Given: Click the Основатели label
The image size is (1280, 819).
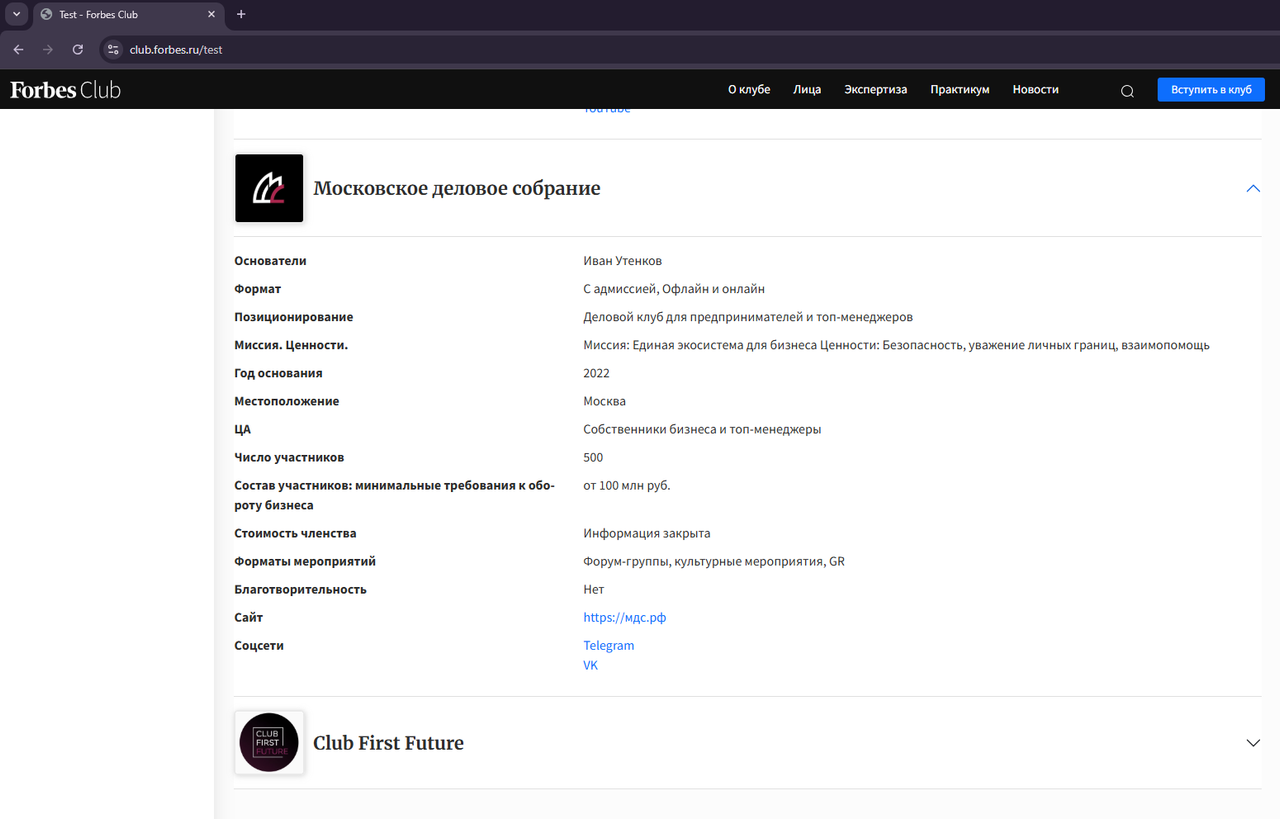Looking at the screenshot, I should pyautogui.click(x=271, y=261).
